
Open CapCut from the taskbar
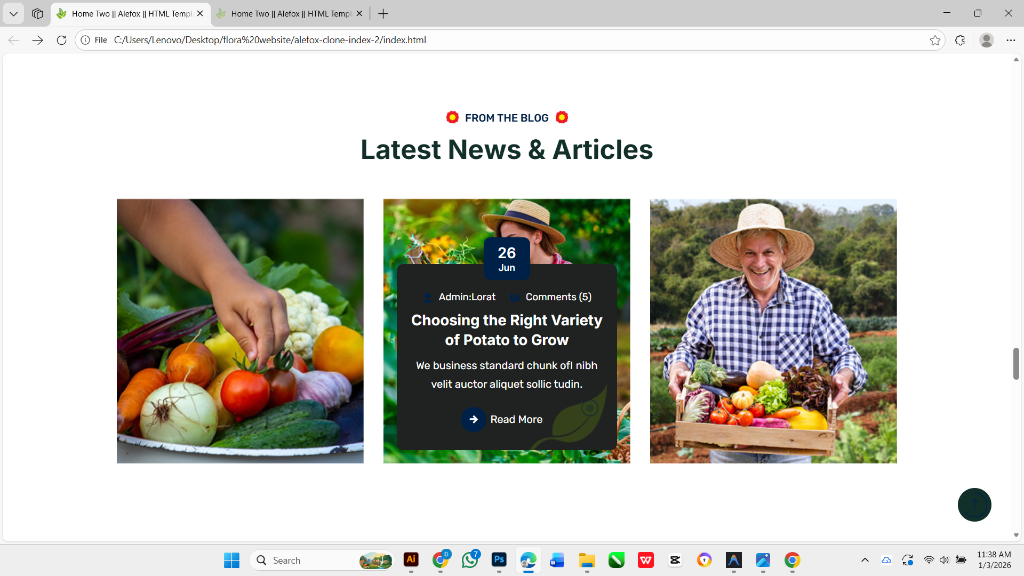coord(675,560)
